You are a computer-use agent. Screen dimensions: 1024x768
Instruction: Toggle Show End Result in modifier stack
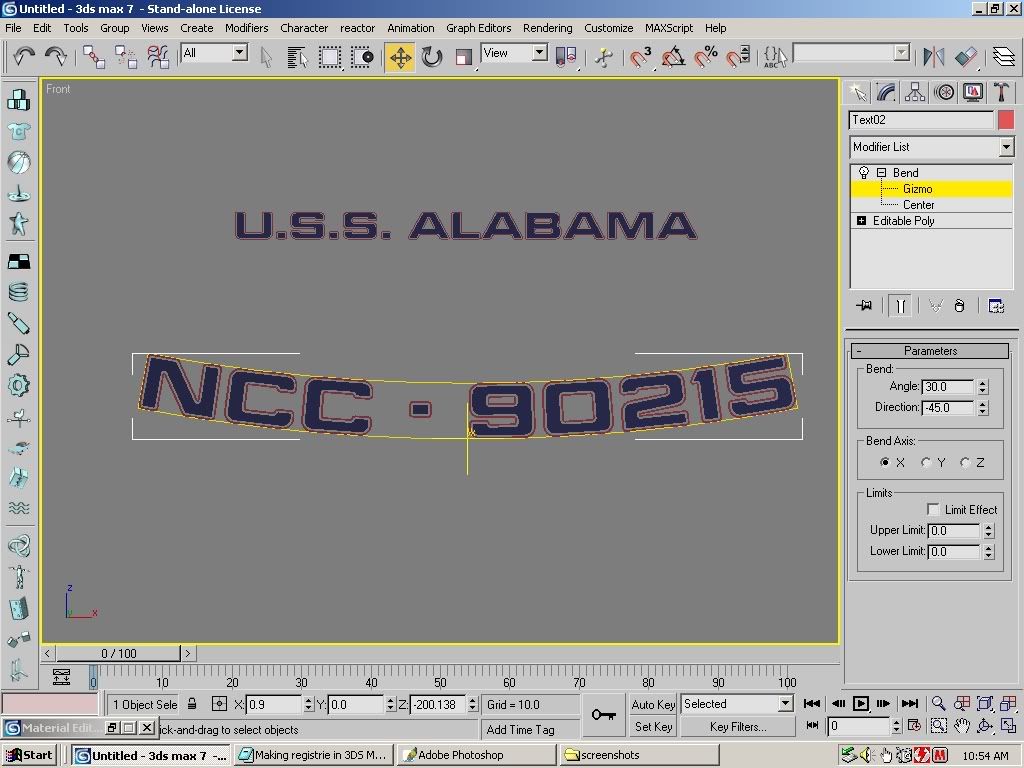pyautogui.click(x=900, y=306)
